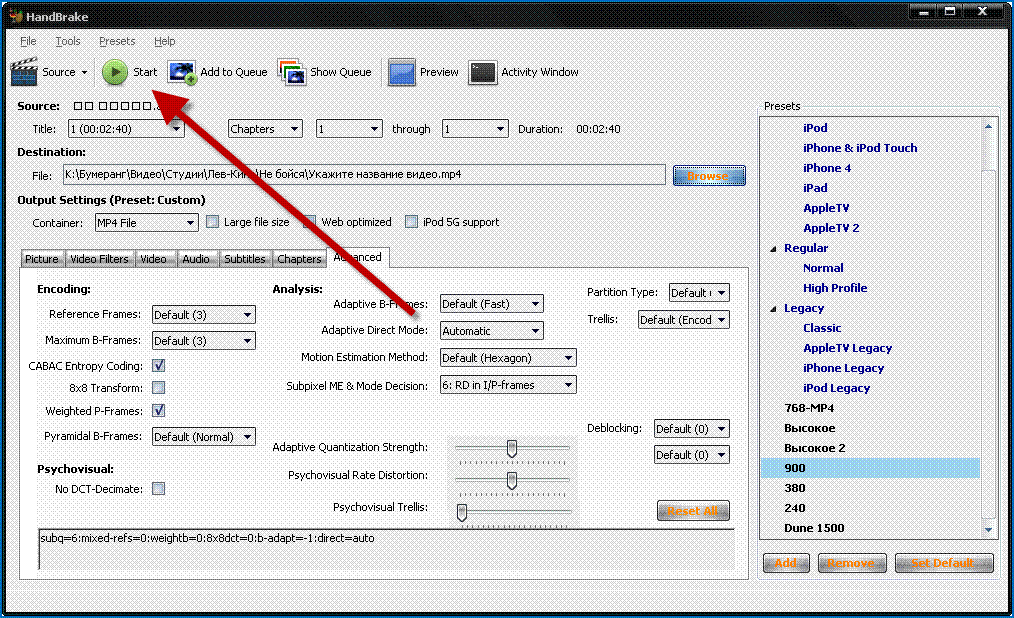Click the Set Default button
The height and width of the screenshot is (618, 1014).
[944, 563]
